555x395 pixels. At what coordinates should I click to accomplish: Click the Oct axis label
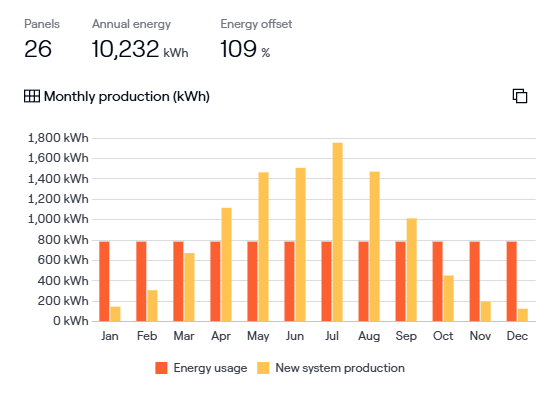(443, 336)
